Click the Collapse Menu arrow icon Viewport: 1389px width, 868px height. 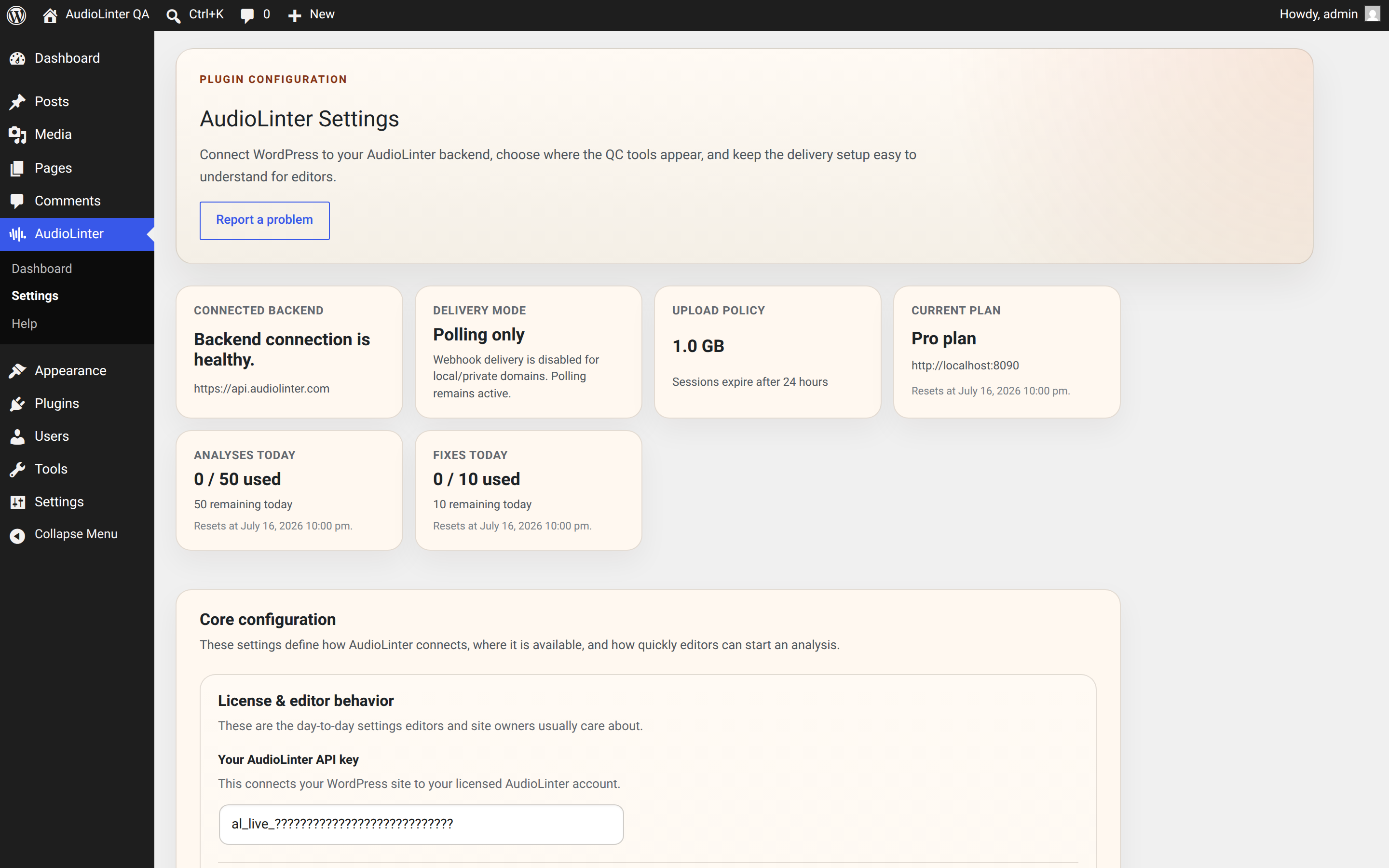coord(17,536)
